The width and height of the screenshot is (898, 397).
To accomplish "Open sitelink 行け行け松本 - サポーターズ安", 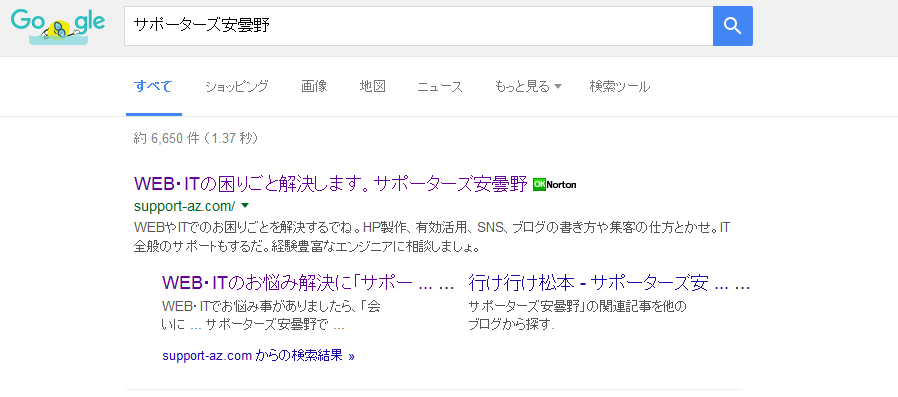I will (x=609, y=283).
